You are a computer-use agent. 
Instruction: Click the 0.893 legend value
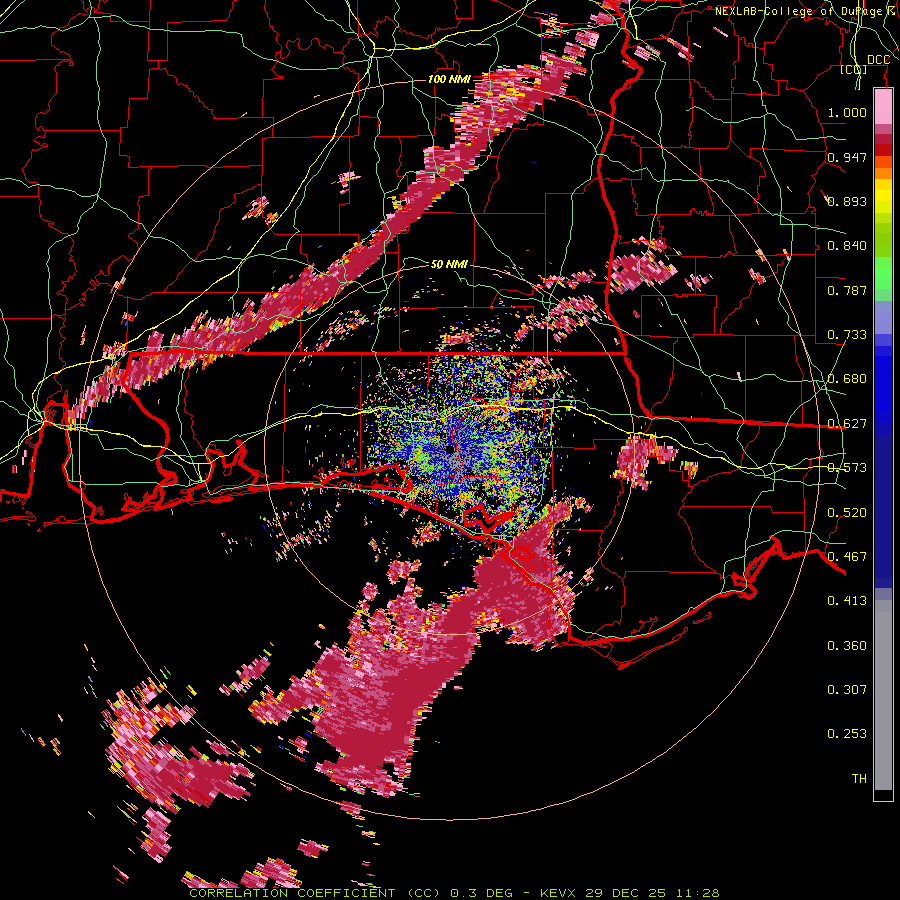[x=847, y=201]
